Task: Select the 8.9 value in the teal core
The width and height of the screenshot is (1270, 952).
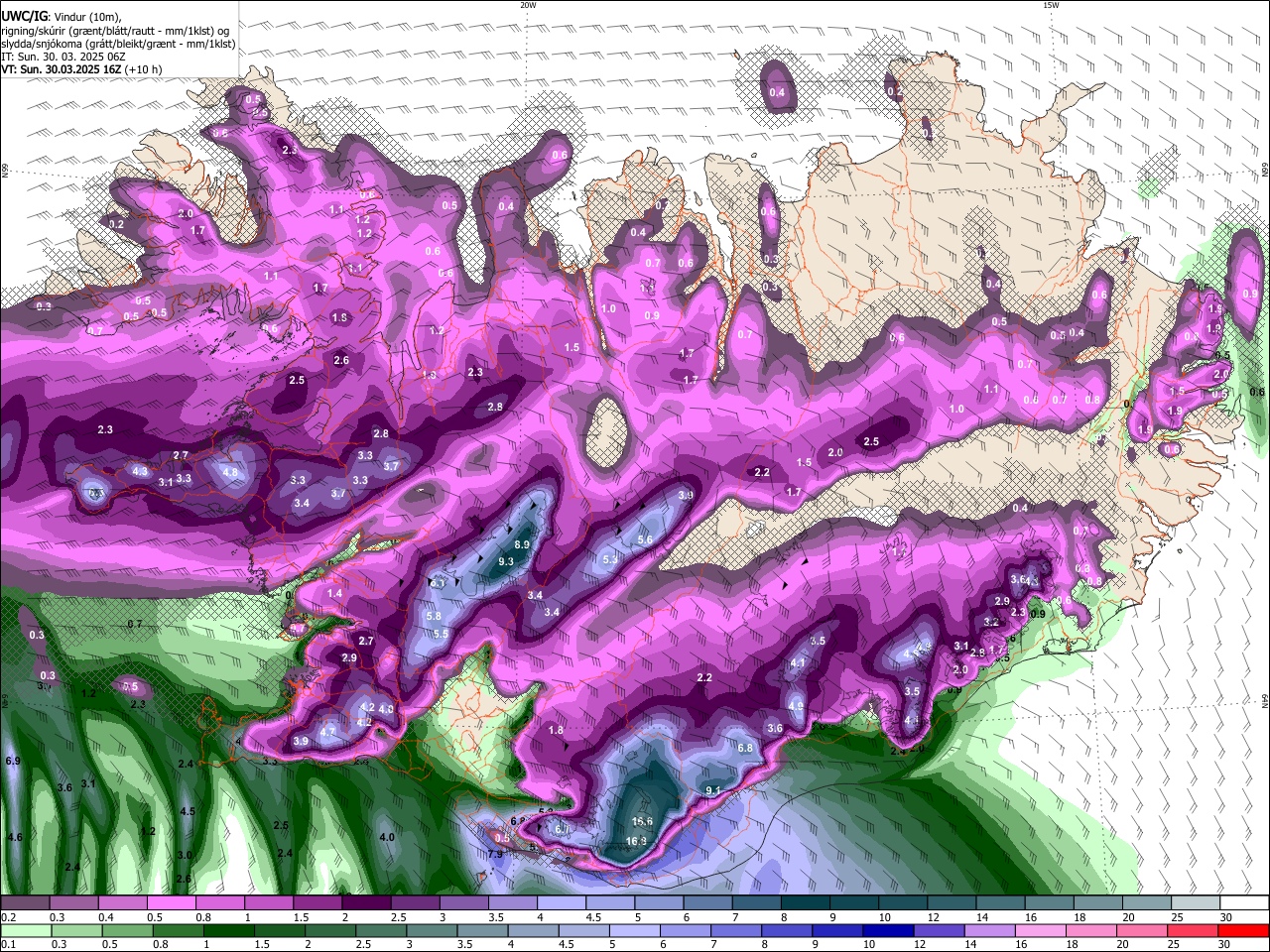Action: [x=523, y=544]
